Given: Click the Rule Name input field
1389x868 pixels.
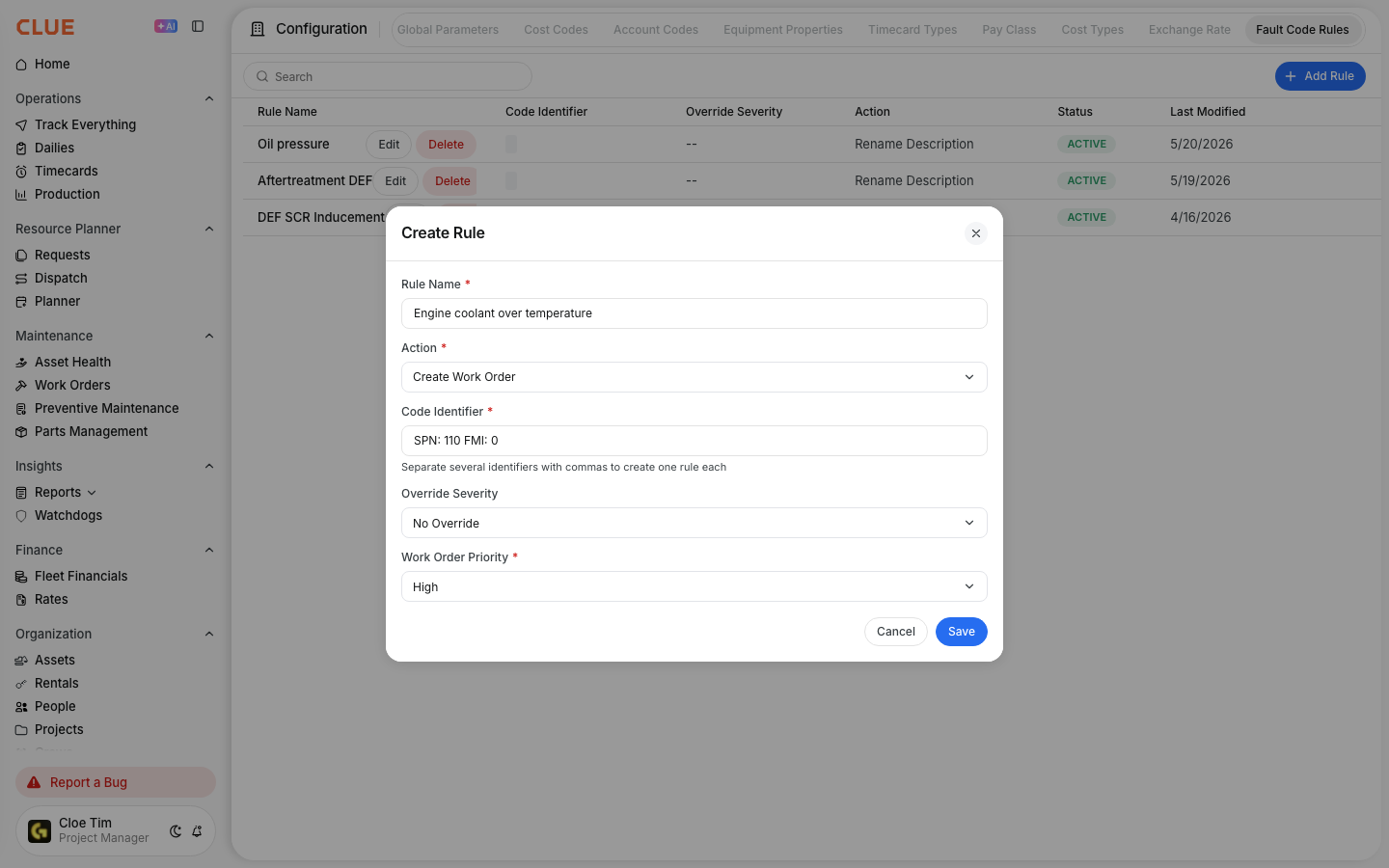Looking at the screenshot, I should pos(694,313).
